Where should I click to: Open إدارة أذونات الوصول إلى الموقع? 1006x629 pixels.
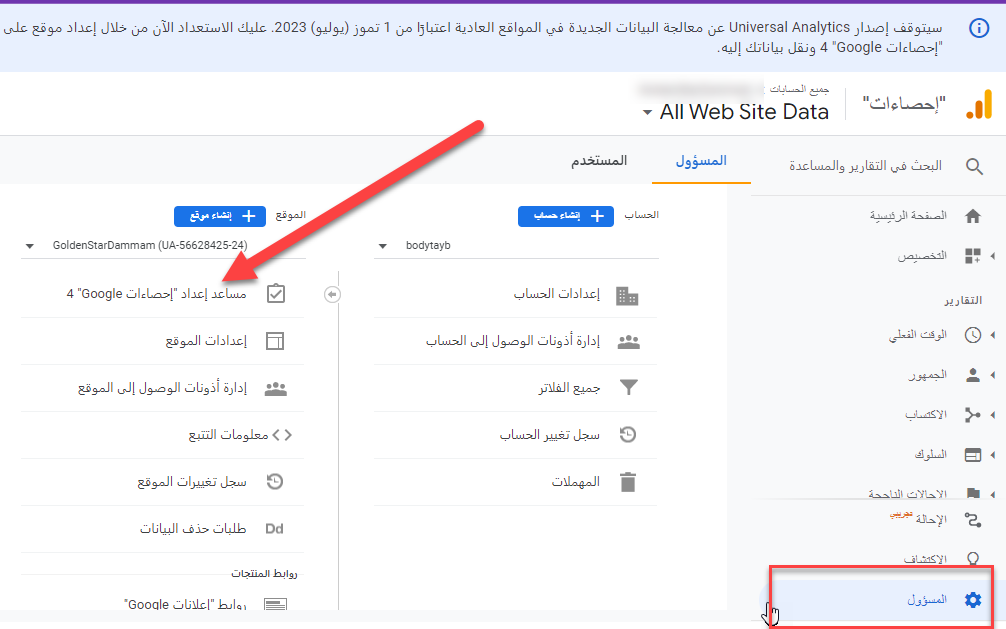click(x=162, y=388)
